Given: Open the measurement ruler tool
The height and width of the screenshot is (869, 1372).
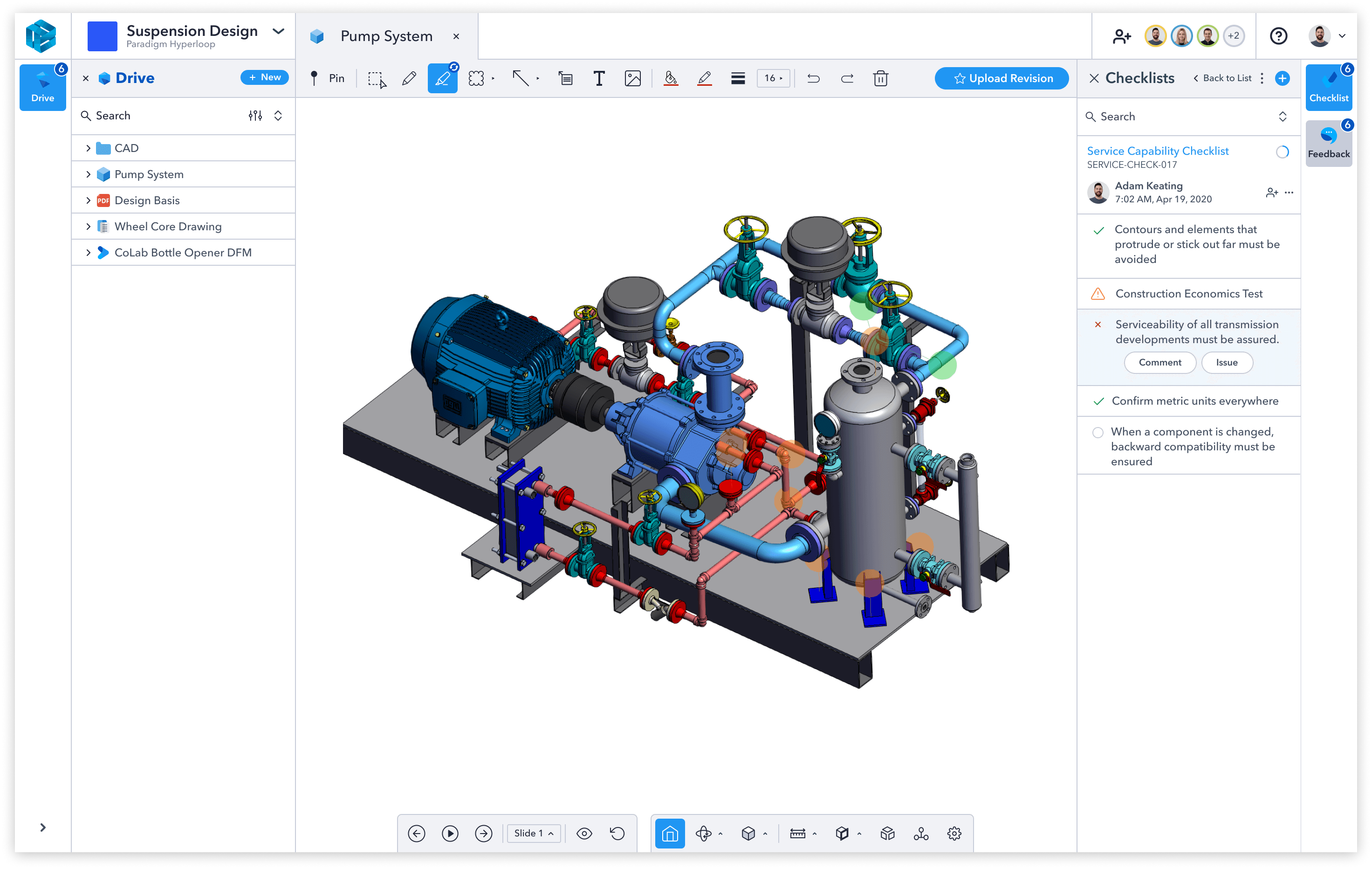Looking at the screenshot, I should click(x=797, y=833).
